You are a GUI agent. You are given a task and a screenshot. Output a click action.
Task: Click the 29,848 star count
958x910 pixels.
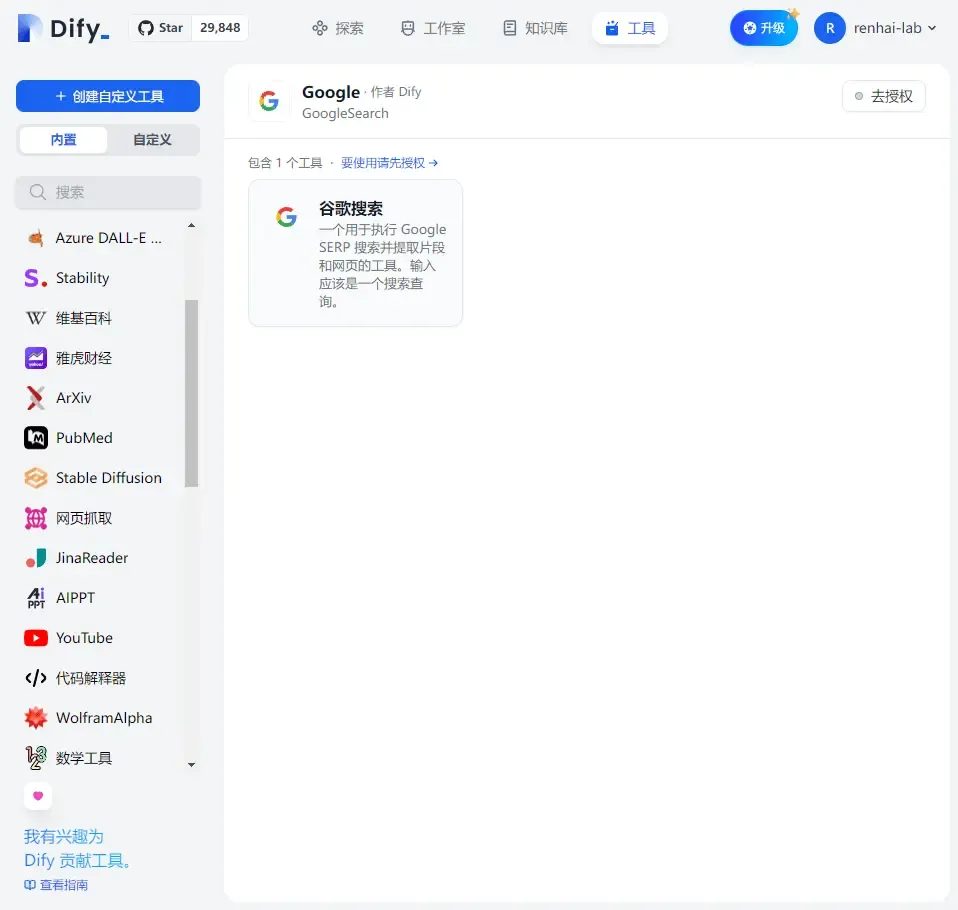(220, 28)
